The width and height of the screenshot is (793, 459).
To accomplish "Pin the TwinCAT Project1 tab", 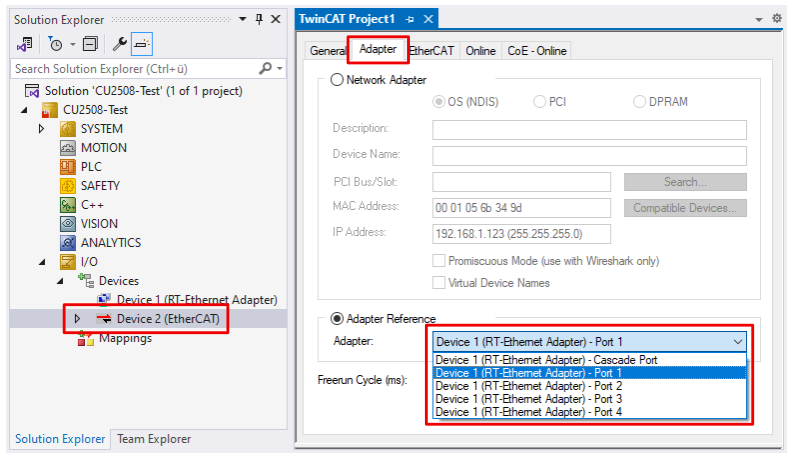I will pyautogui.click(x=410, y=19).
